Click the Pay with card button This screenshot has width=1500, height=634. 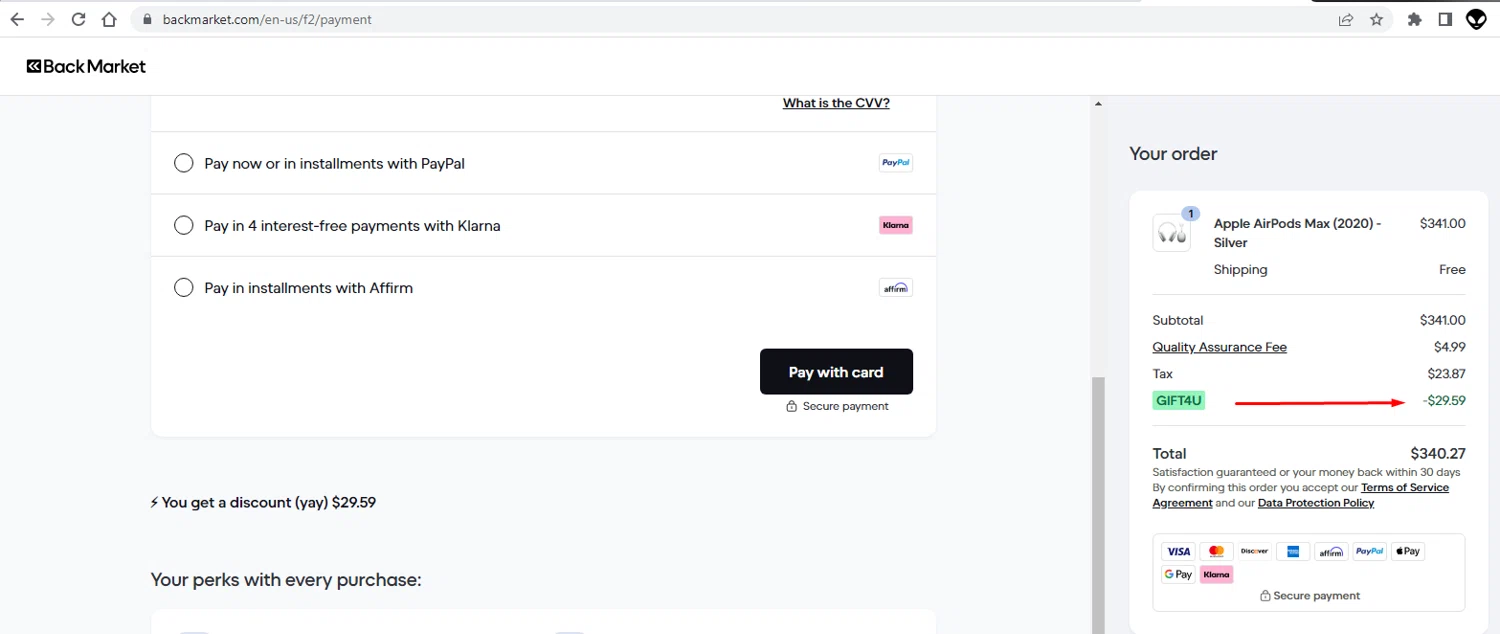coord(836,372)
